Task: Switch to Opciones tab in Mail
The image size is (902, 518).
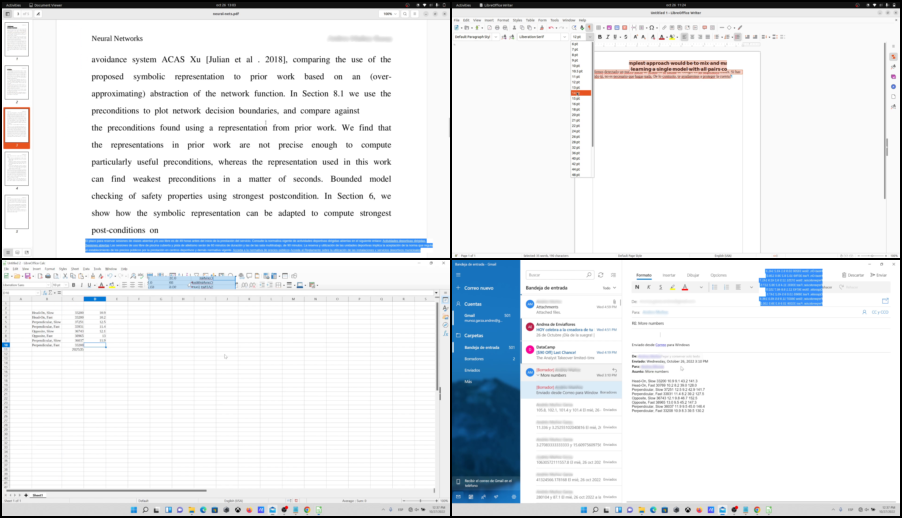Action: tap(718, 275)
